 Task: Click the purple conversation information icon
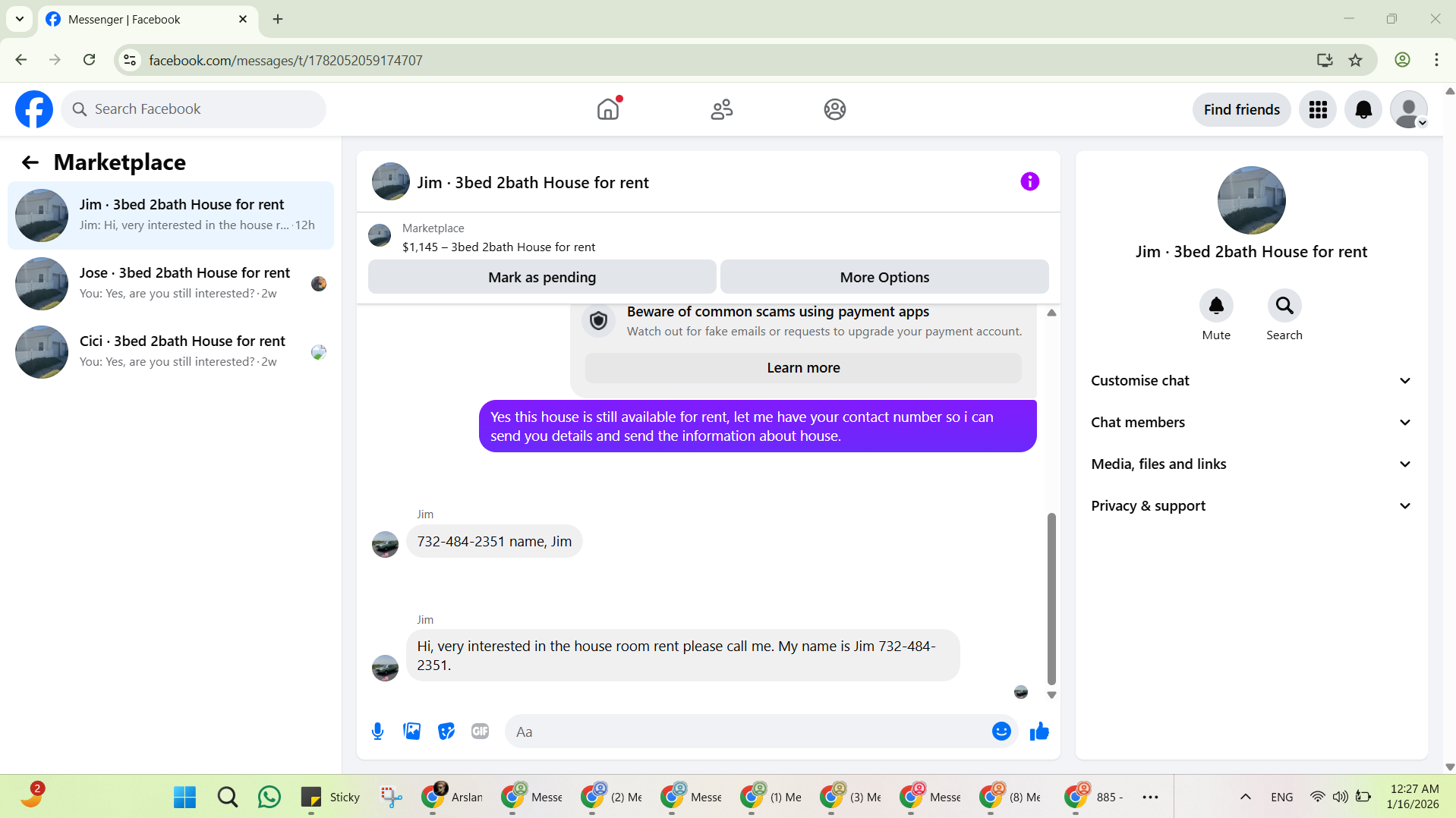1029,182
